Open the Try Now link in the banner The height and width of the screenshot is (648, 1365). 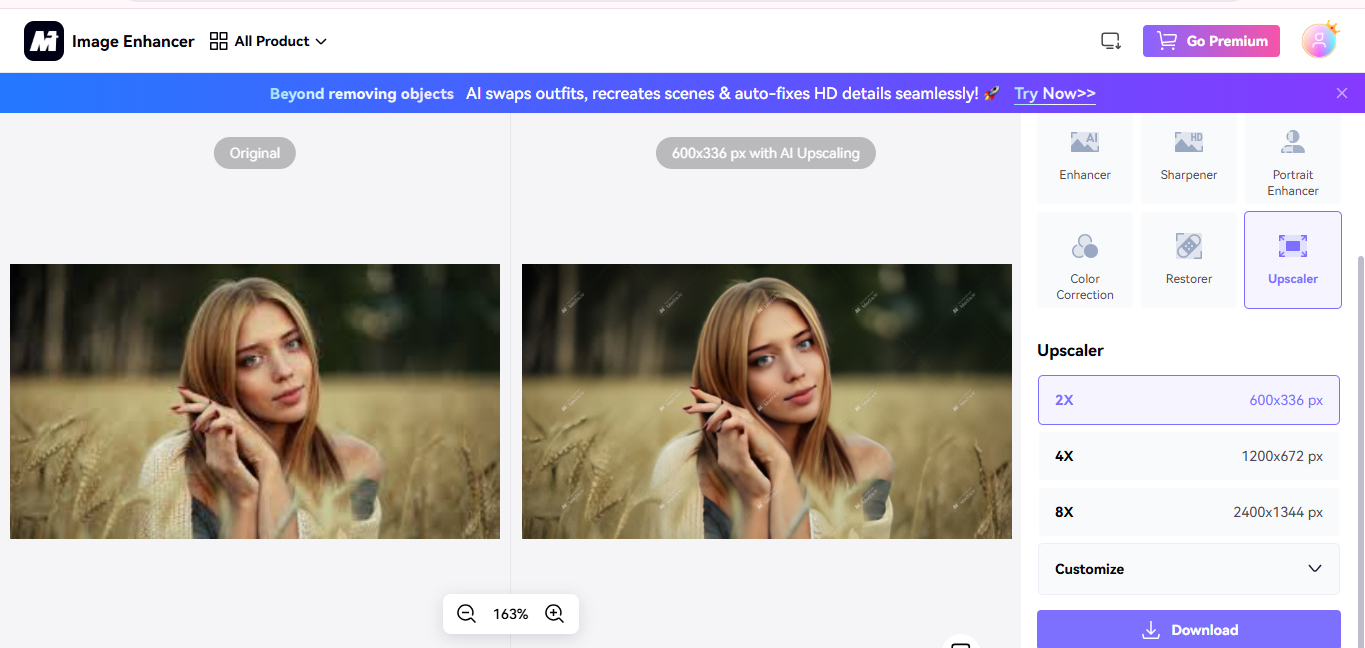click(1054, 93)
